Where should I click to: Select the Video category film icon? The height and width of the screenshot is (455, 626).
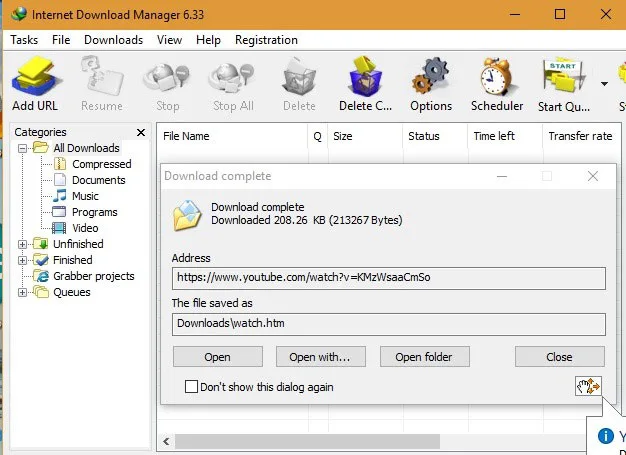coord(59,228)
